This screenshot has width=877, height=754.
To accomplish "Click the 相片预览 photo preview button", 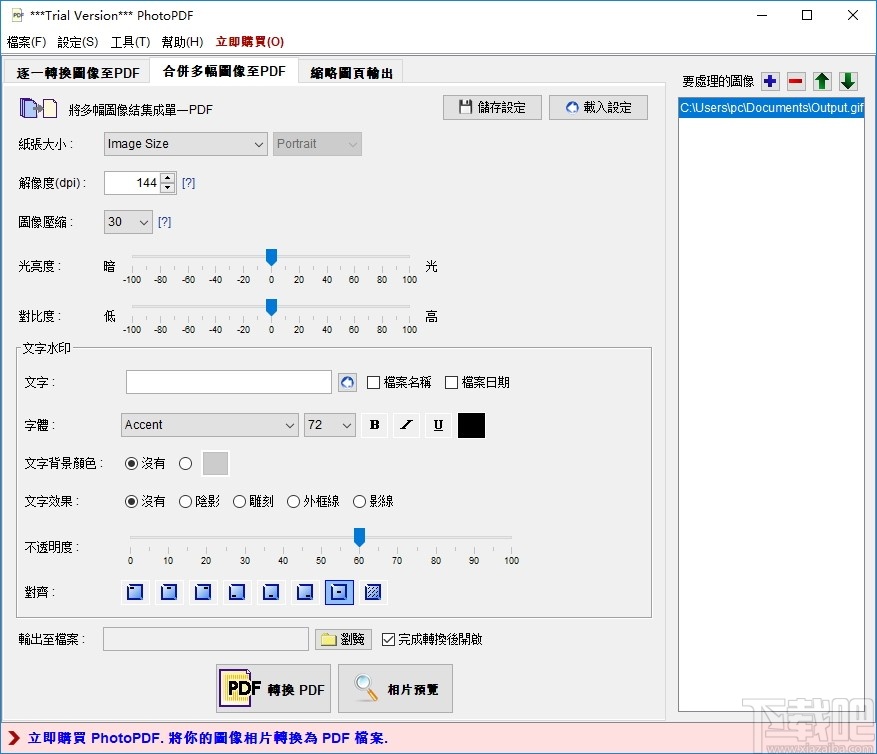I will click(x=395, y=688).
